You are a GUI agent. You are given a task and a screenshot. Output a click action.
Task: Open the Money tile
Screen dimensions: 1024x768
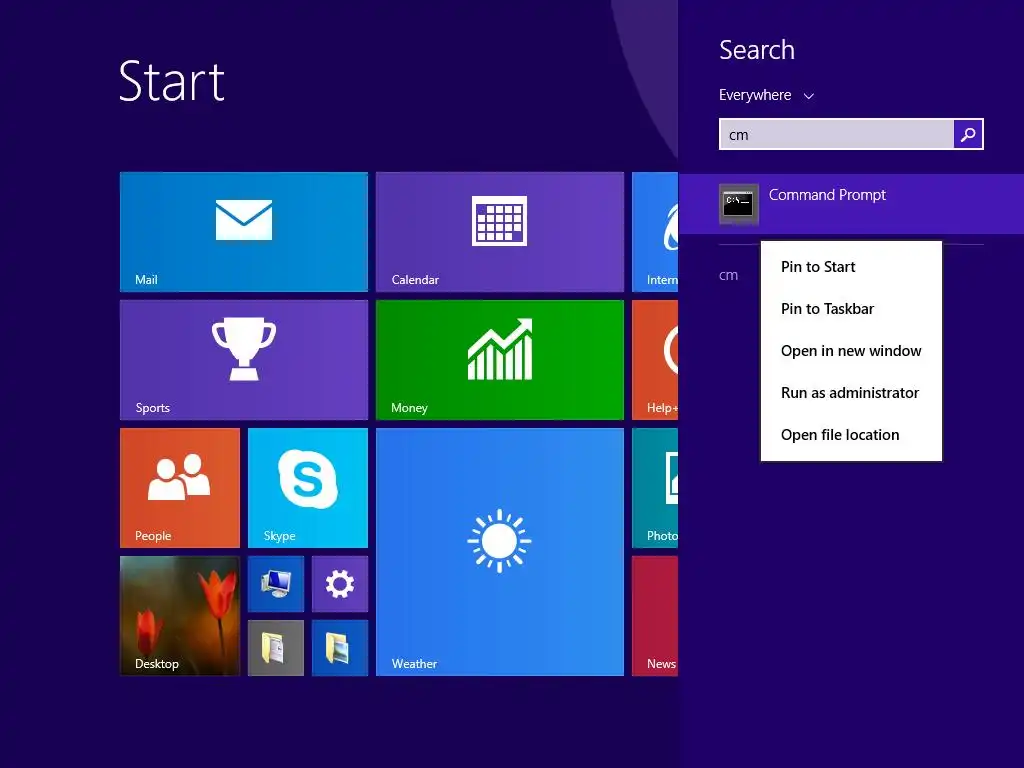(500, 360)
